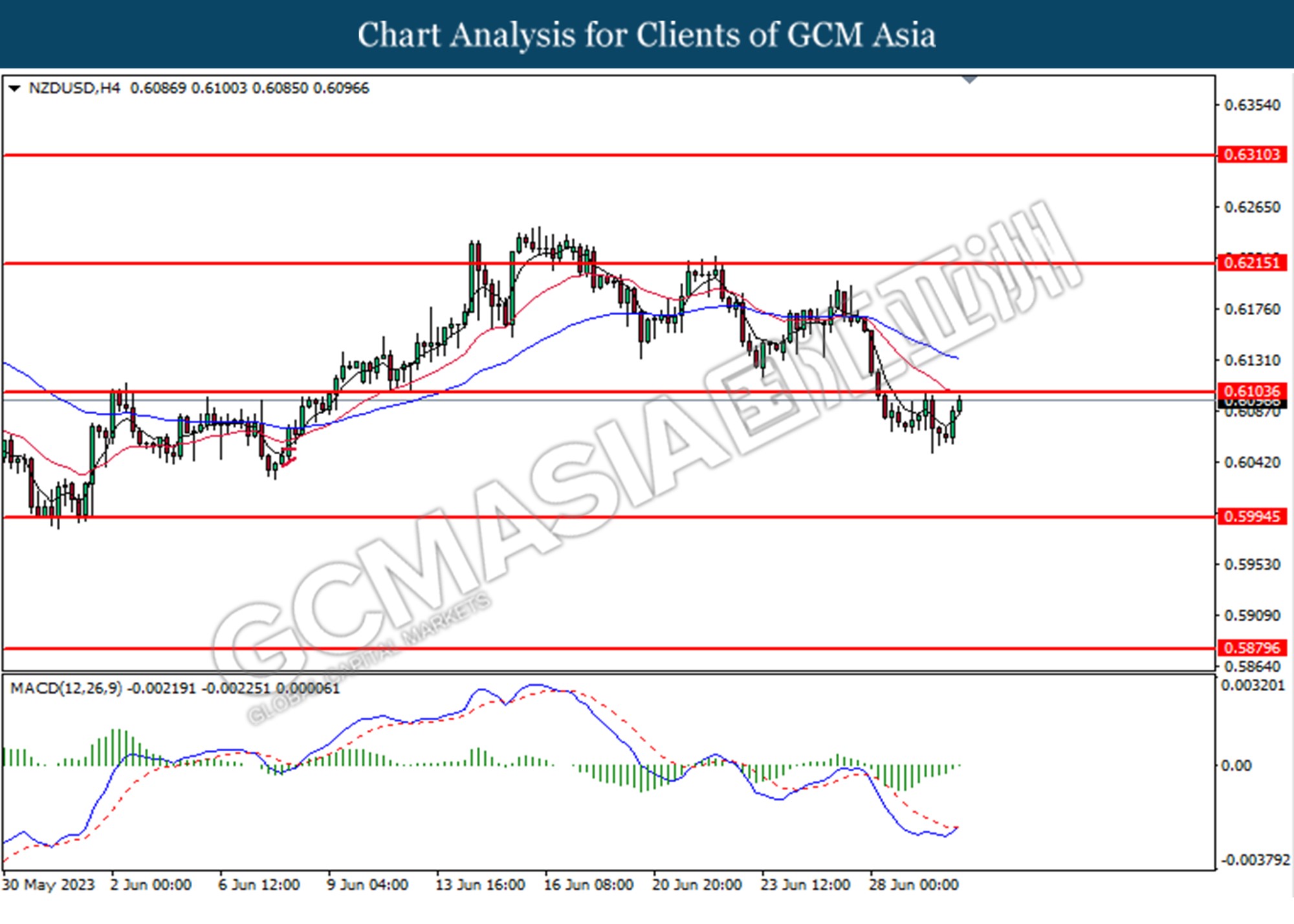1294x924 pixels.
Task: Click the MACD zero level 0.00 label
Action: coord(1236,766)
